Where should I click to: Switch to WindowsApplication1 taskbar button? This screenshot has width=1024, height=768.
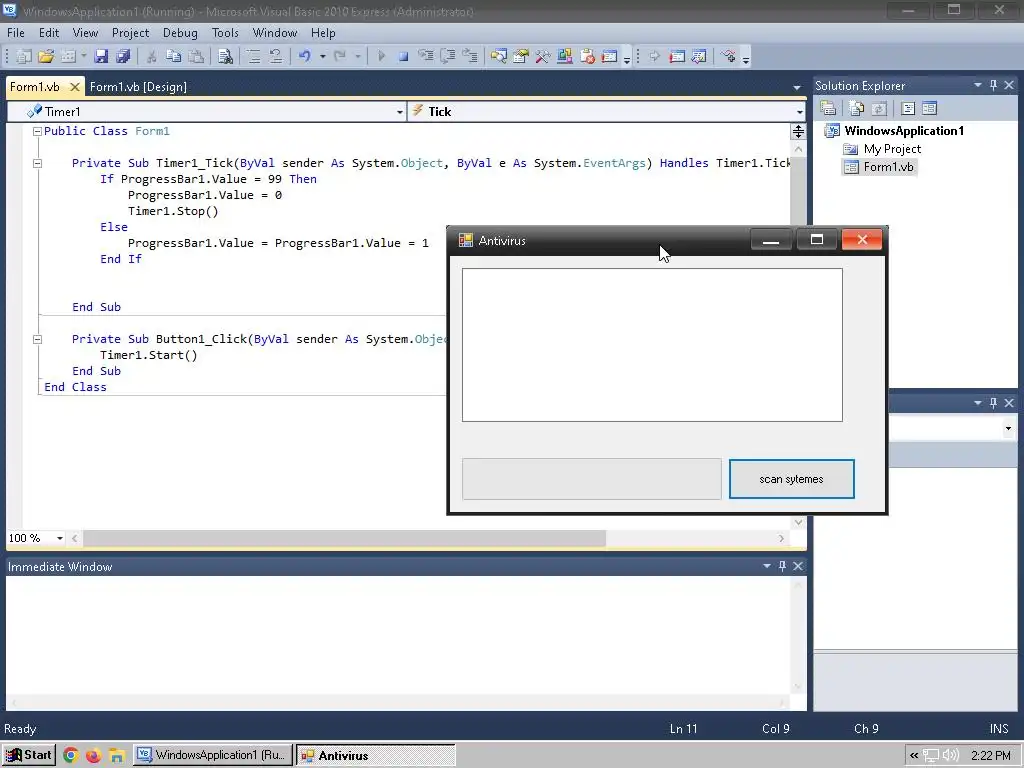[x=212, y=755]
